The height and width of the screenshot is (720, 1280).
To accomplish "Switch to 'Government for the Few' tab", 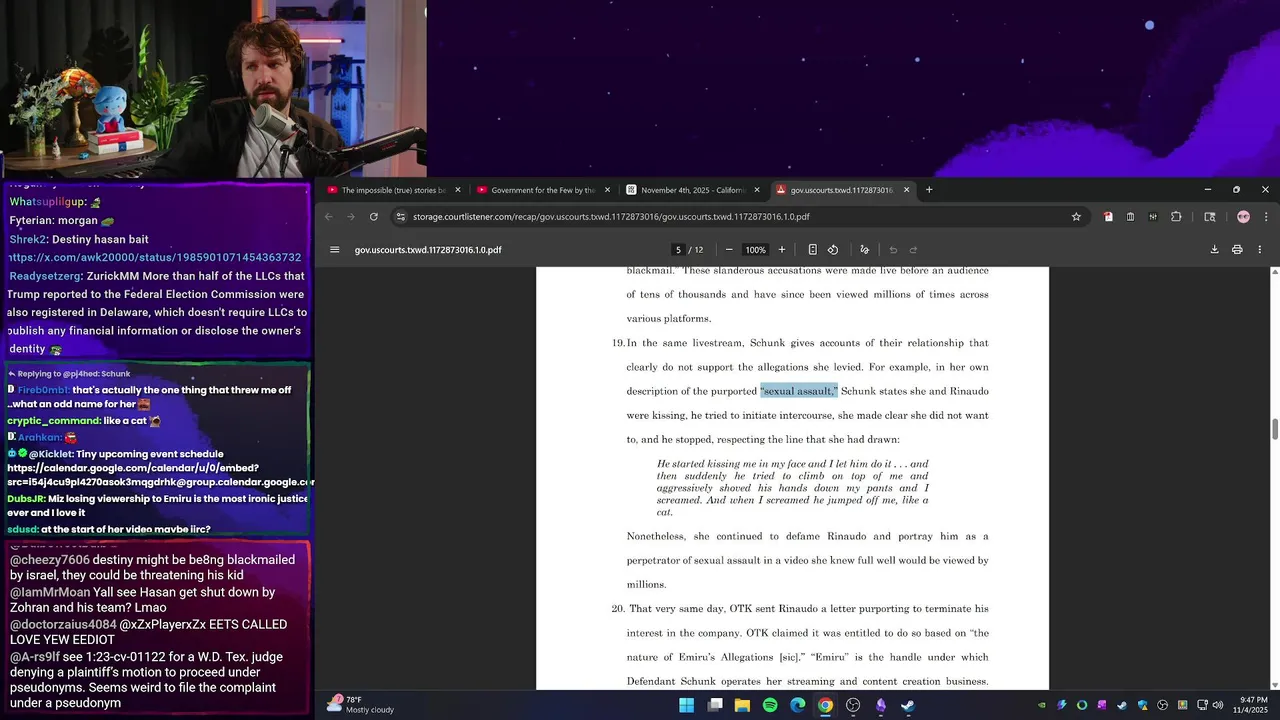I will [x=542, y=190].
